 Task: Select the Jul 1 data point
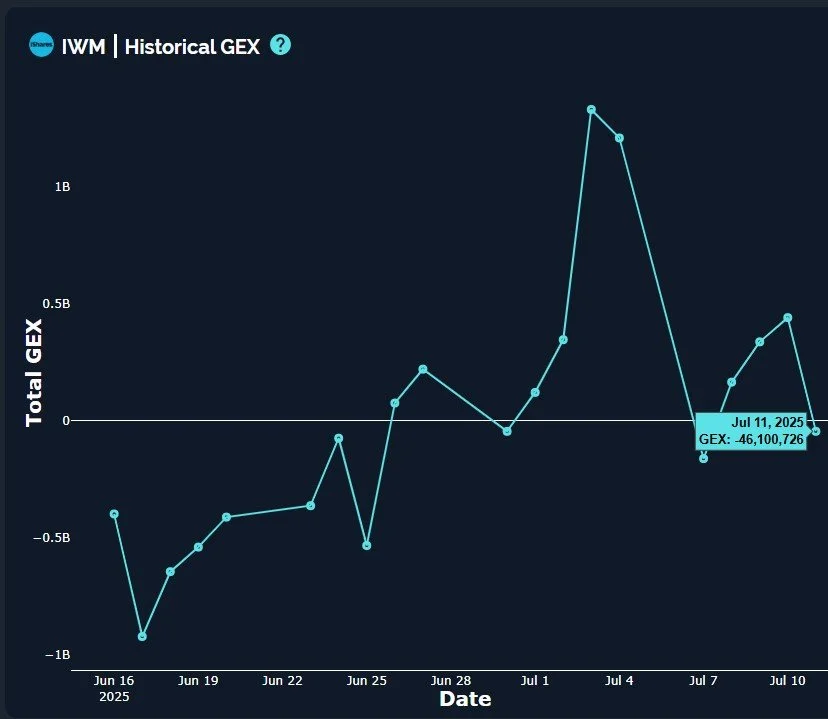[535, 392]
